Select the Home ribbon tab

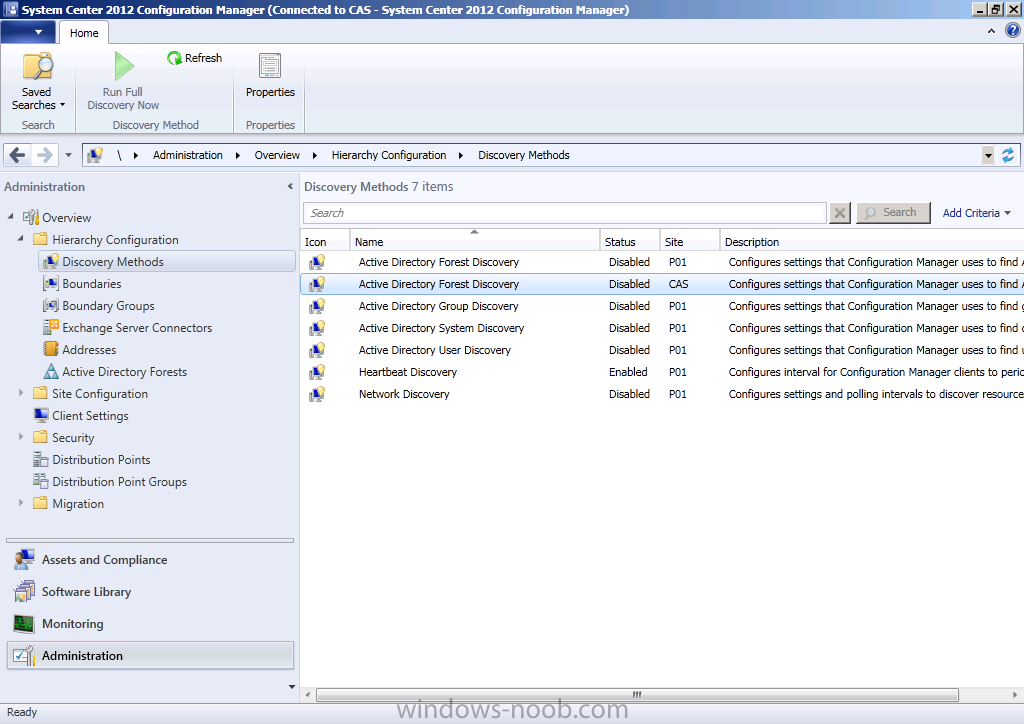click(x=84, y=33)
